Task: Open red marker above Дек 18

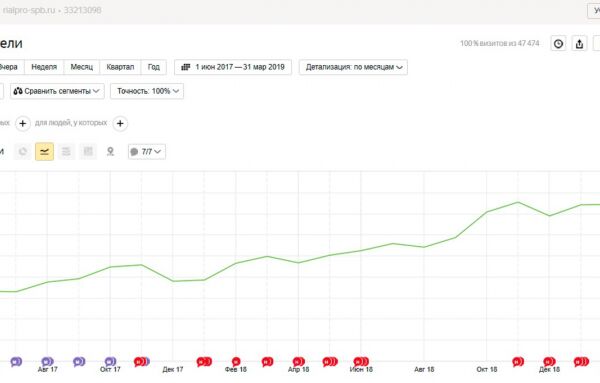Action: [x=549, y=361]
